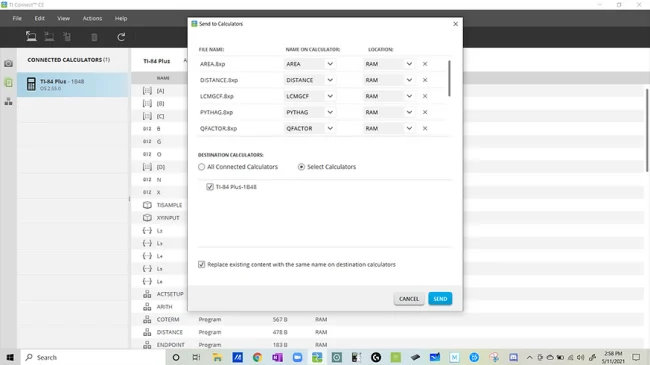Click the volume icon in system tray
Viewport: 650px width, 365px height.
pyautogui.click(x=580, y=357)
